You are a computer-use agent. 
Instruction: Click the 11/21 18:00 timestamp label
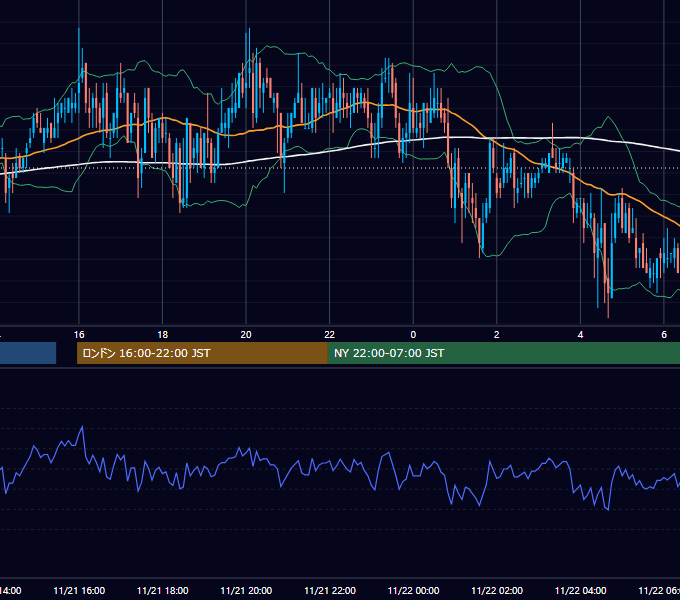click(163, 590)
